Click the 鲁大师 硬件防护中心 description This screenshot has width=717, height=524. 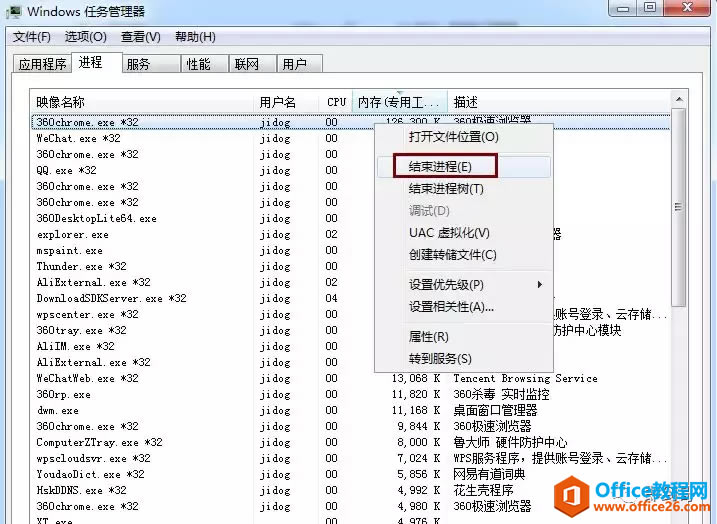[x=510, y=442]
